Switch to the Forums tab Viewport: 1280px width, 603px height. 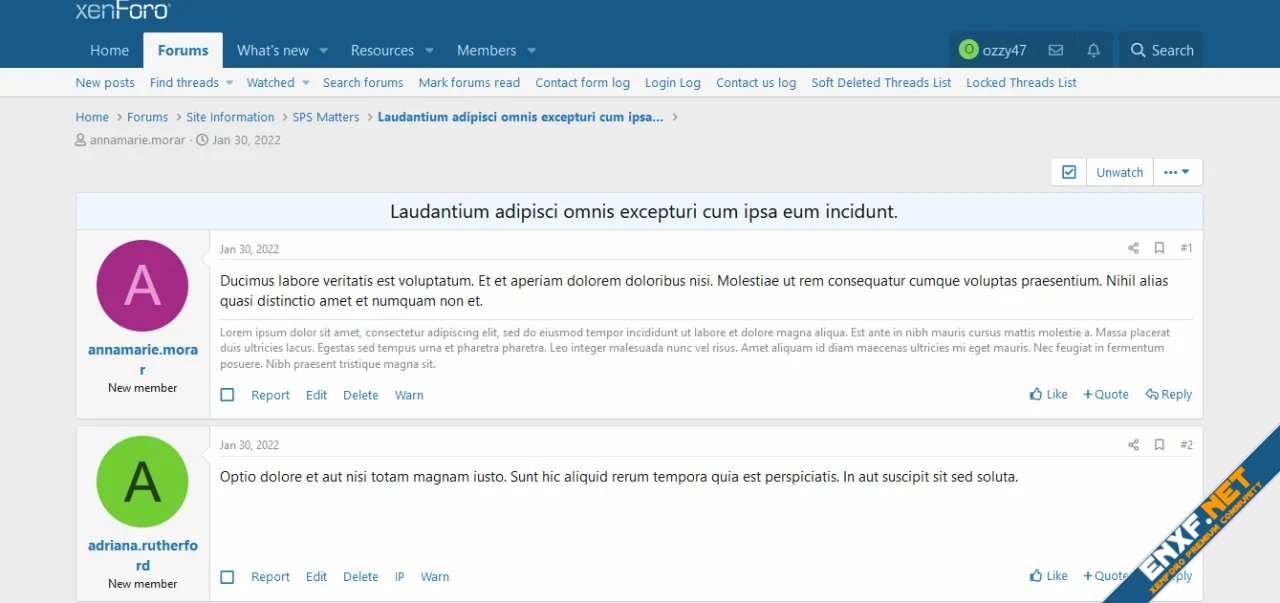(183, 50)
